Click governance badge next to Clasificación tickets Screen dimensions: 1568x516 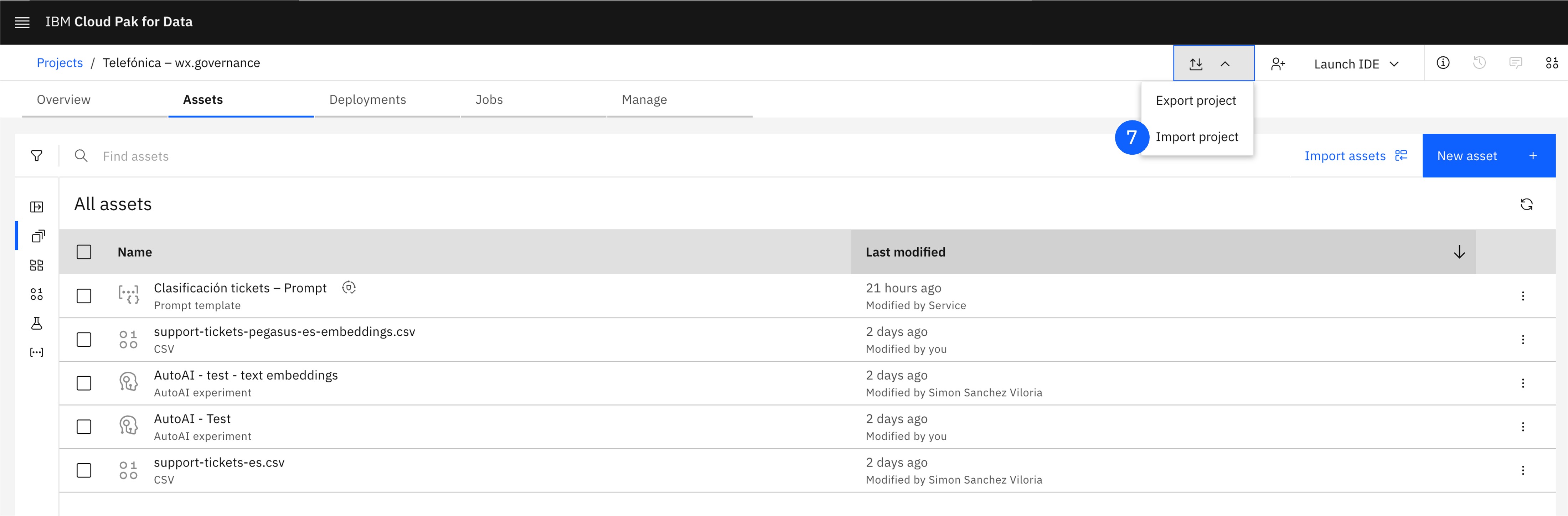[x=349, y=287]
